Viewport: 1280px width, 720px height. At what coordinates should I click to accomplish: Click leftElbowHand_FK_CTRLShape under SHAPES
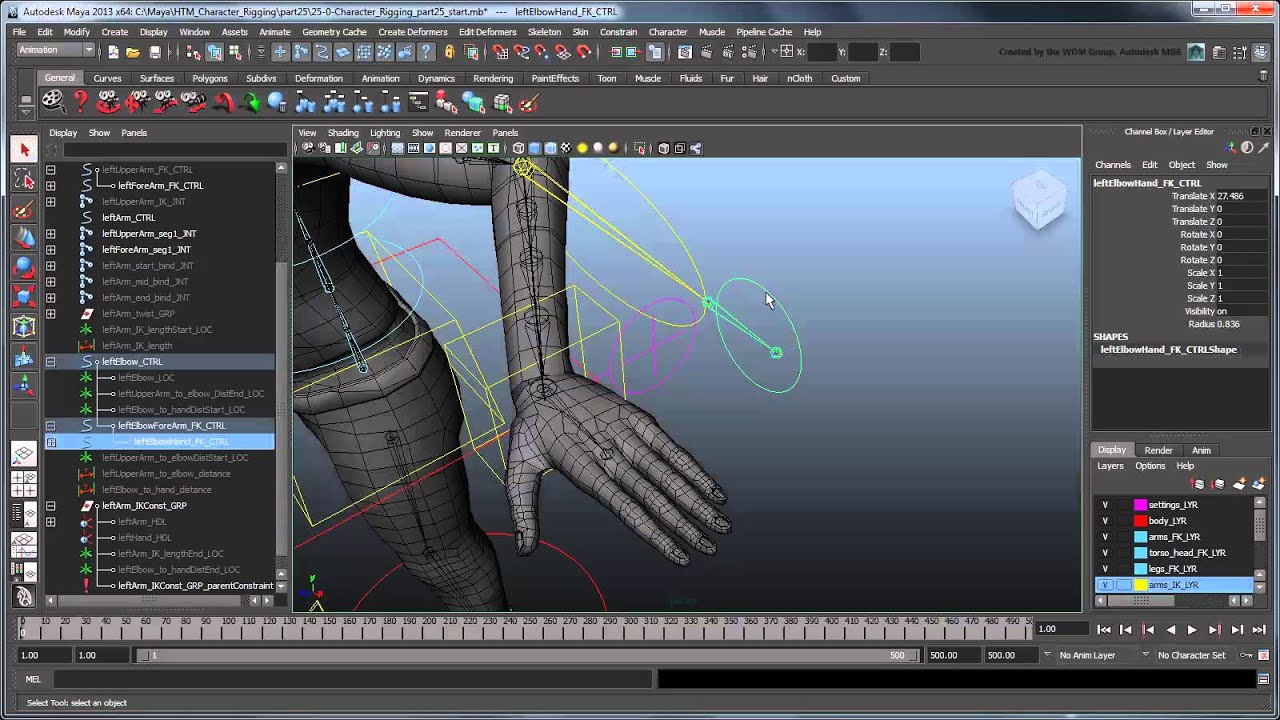pyautogui.click(x=1168, y=350)
